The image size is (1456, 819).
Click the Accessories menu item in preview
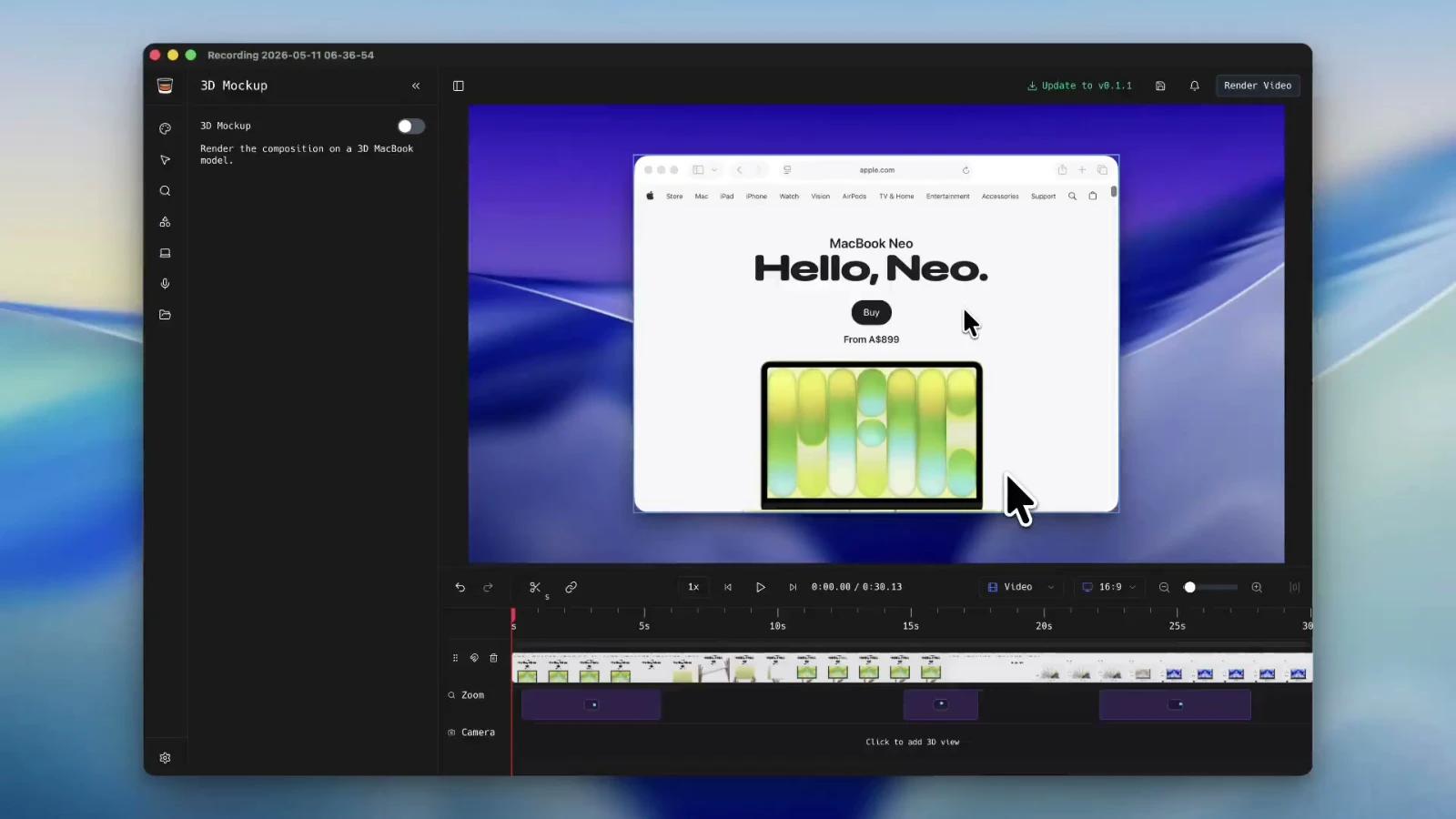pos(1000,197)
